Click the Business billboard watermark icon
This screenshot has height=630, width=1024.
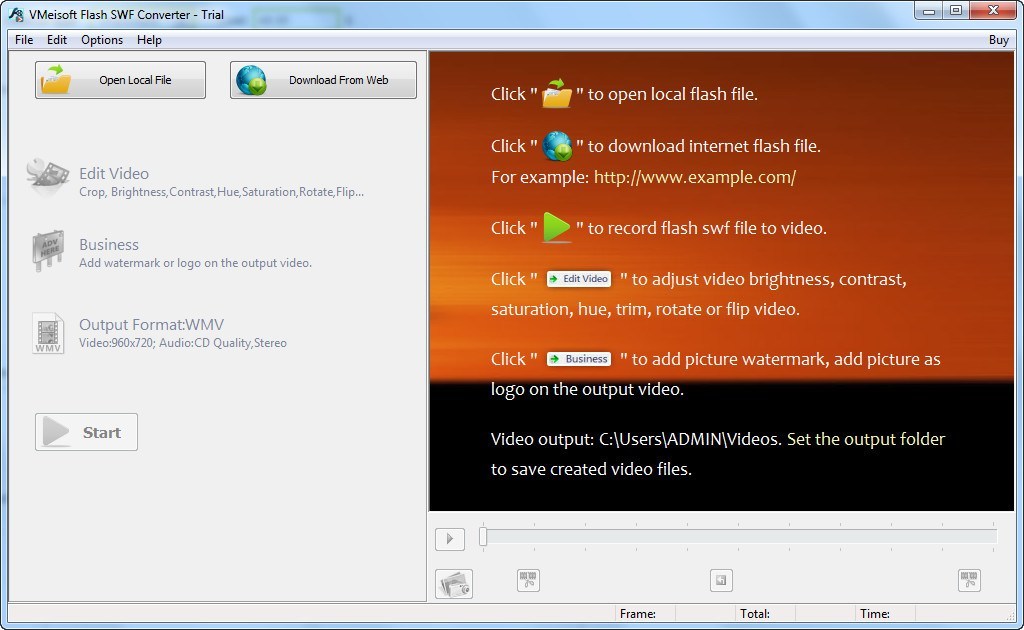tap(47, 252)
